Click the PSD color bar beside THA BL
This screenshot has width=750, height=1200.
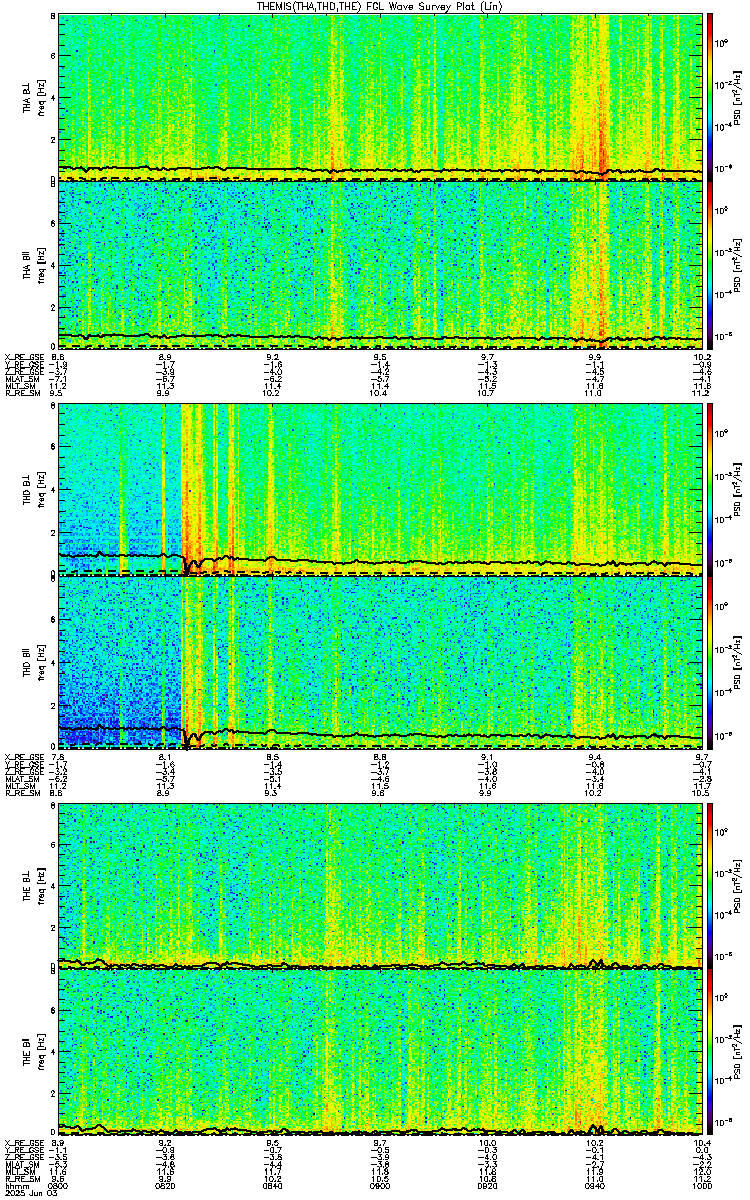pyautogui.click(x=710, y=97)
